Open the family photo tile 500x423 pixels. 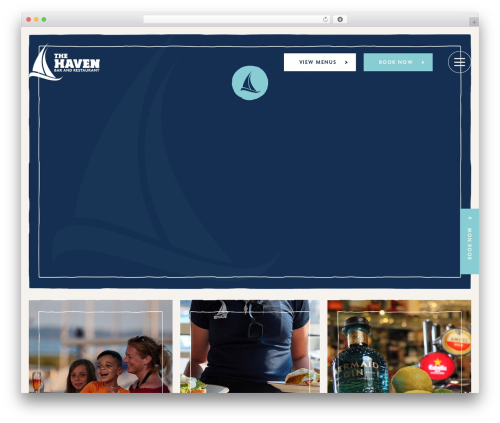[101, 346]
